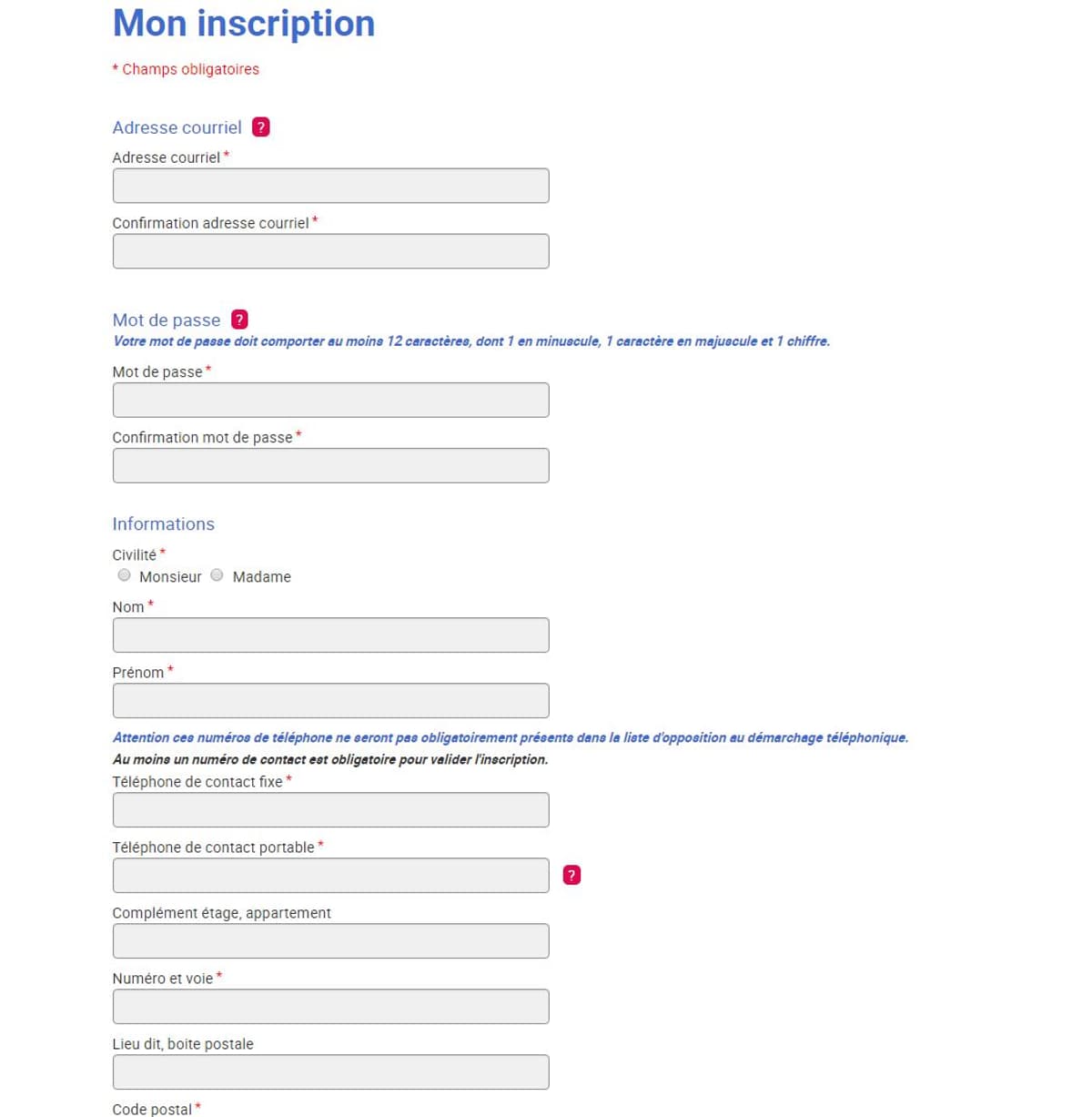Focus the Confirmation mot de passe field

(329, 465)
